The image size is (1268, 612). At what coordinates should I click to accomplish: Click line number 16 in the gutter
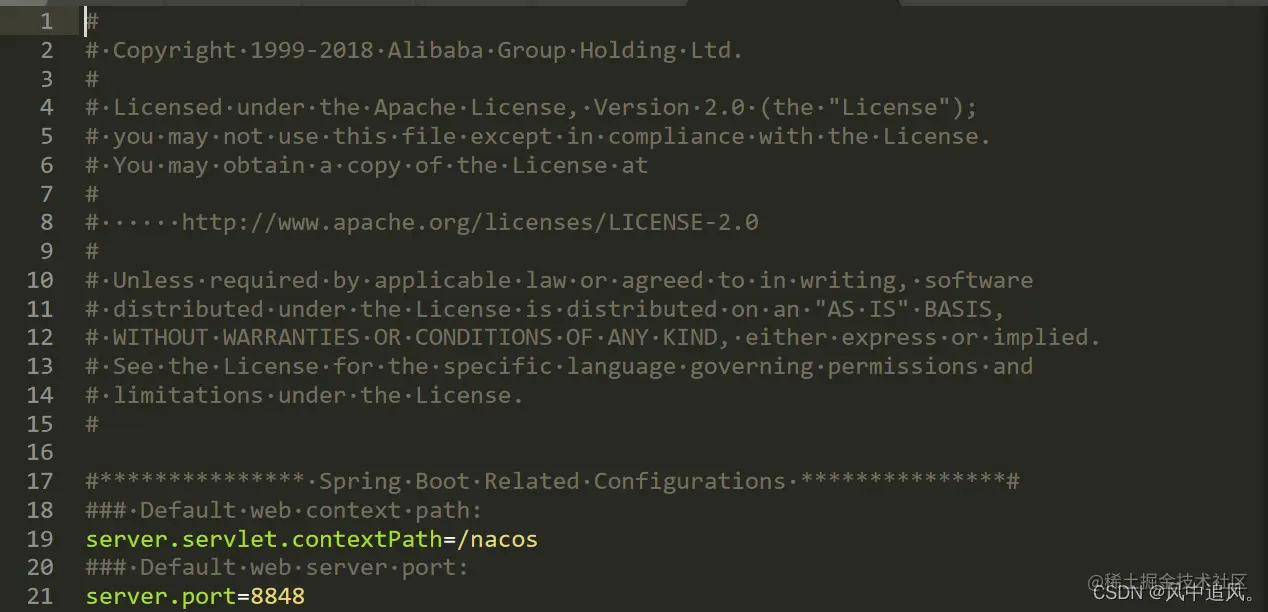tap(41, 452)
